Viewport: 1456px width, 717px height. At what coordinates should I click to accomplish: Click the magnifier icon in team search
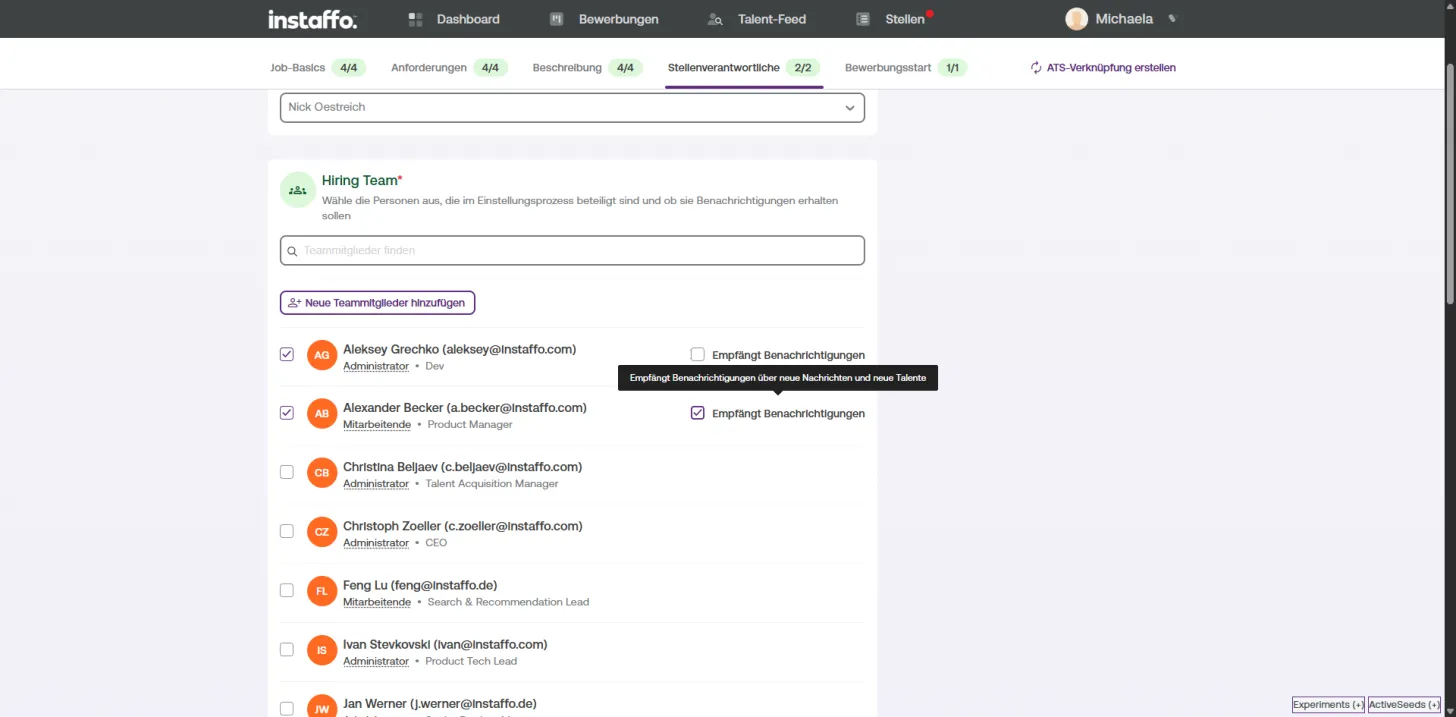pos(292,251)
